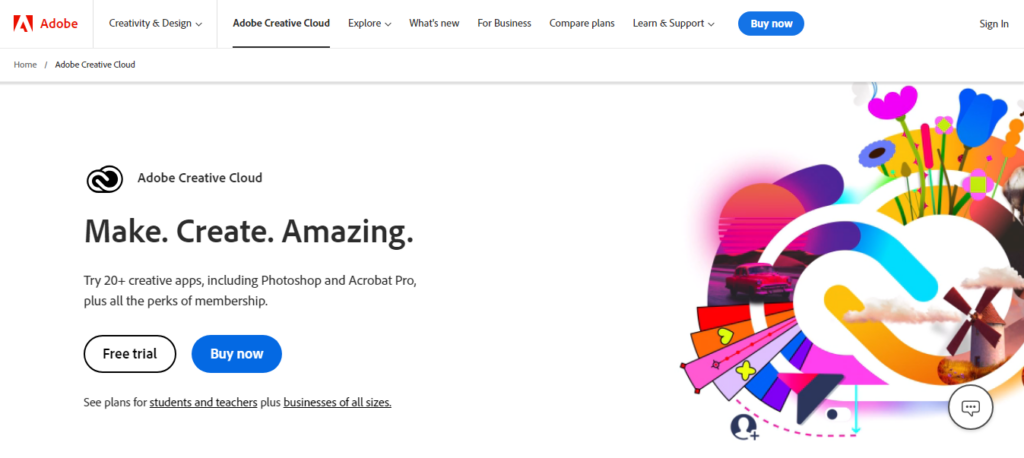This screenshot has width=1024, height=458.
Task: Click the hero Buy now button below the headline
Action: [236, 354]
